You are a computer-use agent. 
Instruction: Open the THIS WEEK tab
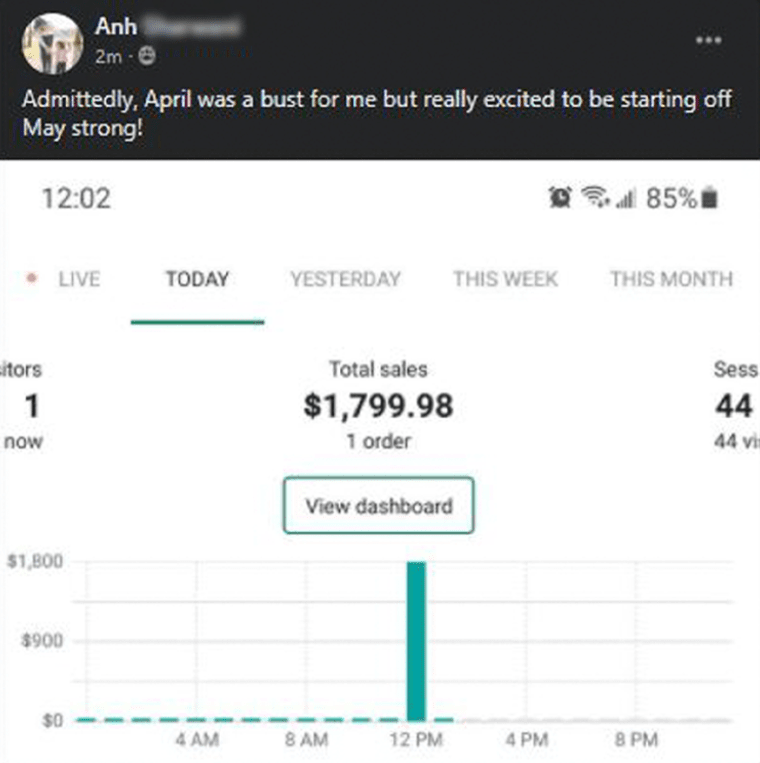click(x=506, y=279)
